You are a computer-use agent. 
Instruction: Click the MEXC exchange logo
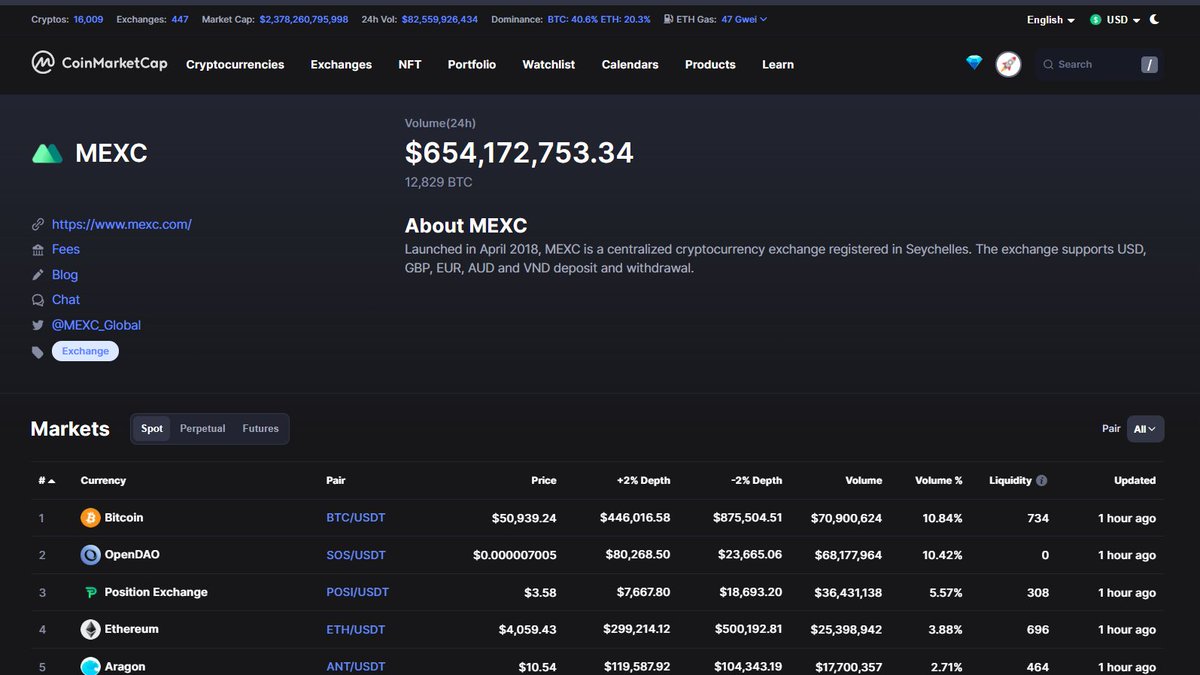click(x=47, y=153)
